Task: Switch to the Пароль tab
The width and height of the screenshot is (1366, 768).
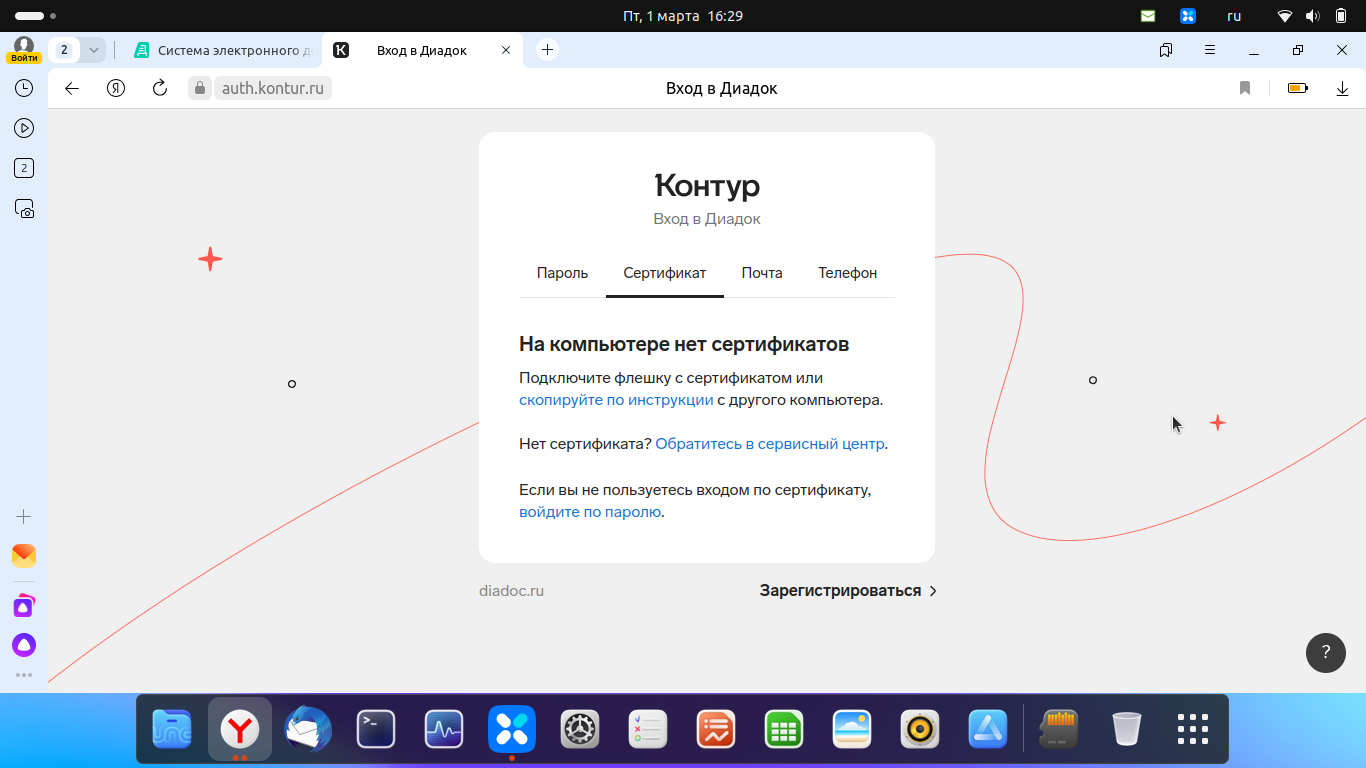Action: [x=562, y=273]
